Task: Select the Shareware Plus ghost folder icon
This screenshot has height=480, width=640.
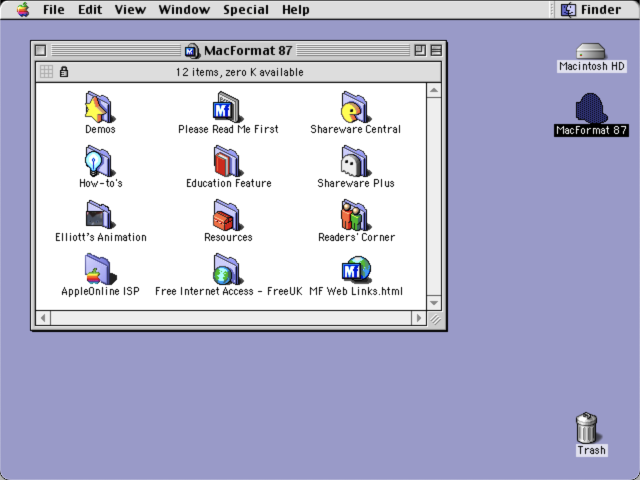Action: coord(356,162)
